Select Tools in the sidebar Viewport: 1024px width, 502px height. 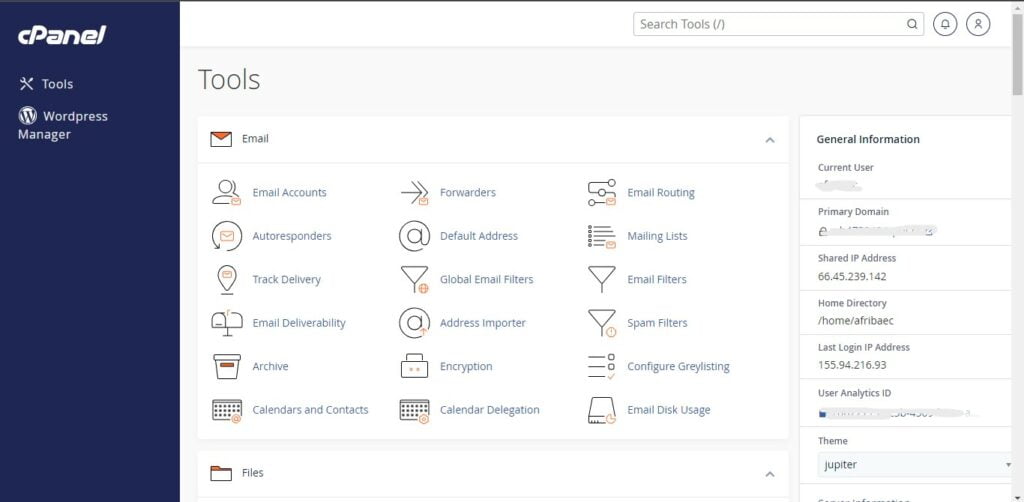pos(46,84)
